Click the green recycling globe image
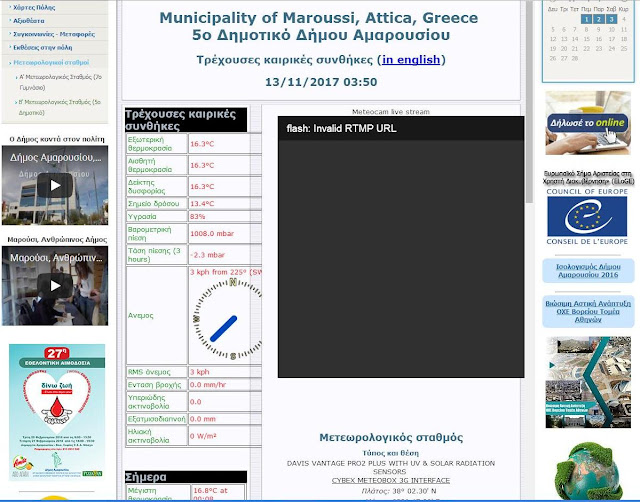Viewport: 640px width, 502px height. click(589, 471)
